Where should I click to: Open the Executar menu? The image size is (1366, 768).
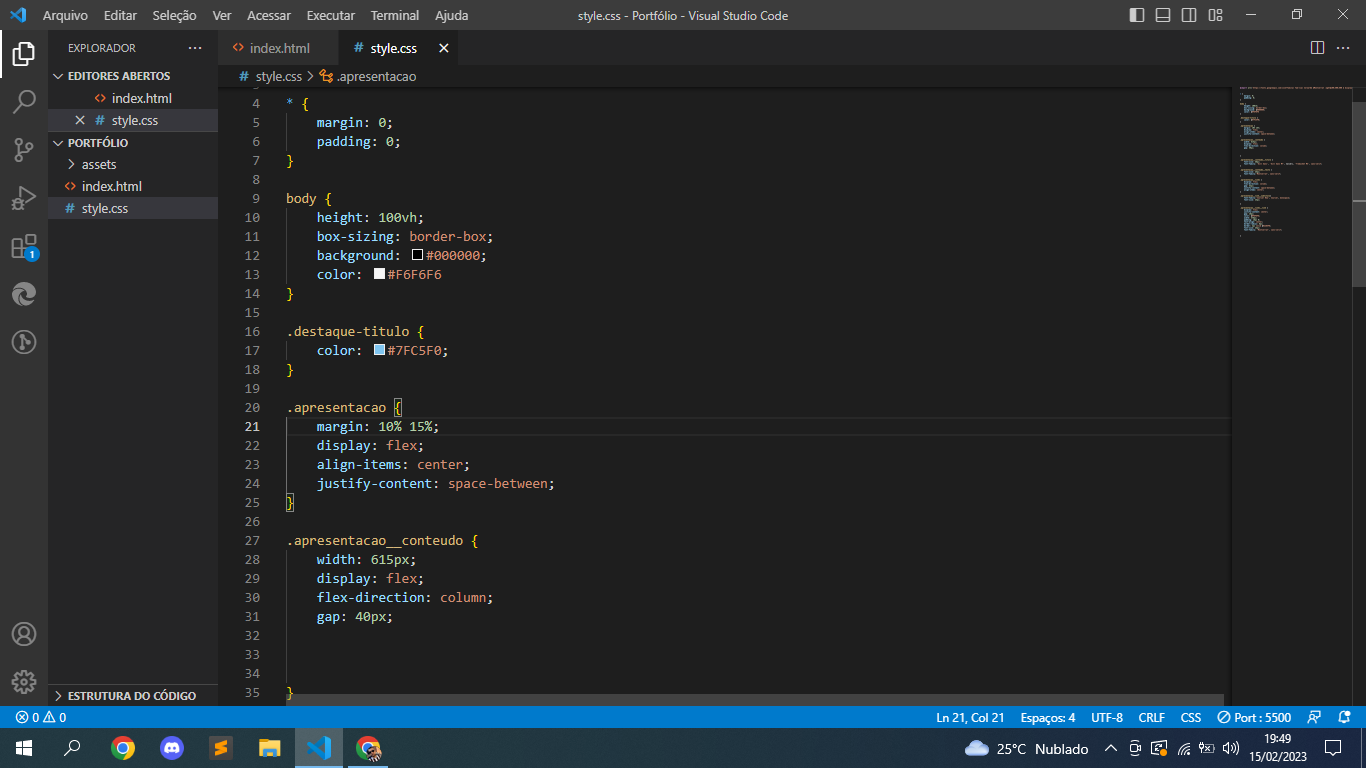tap(331, 15)
